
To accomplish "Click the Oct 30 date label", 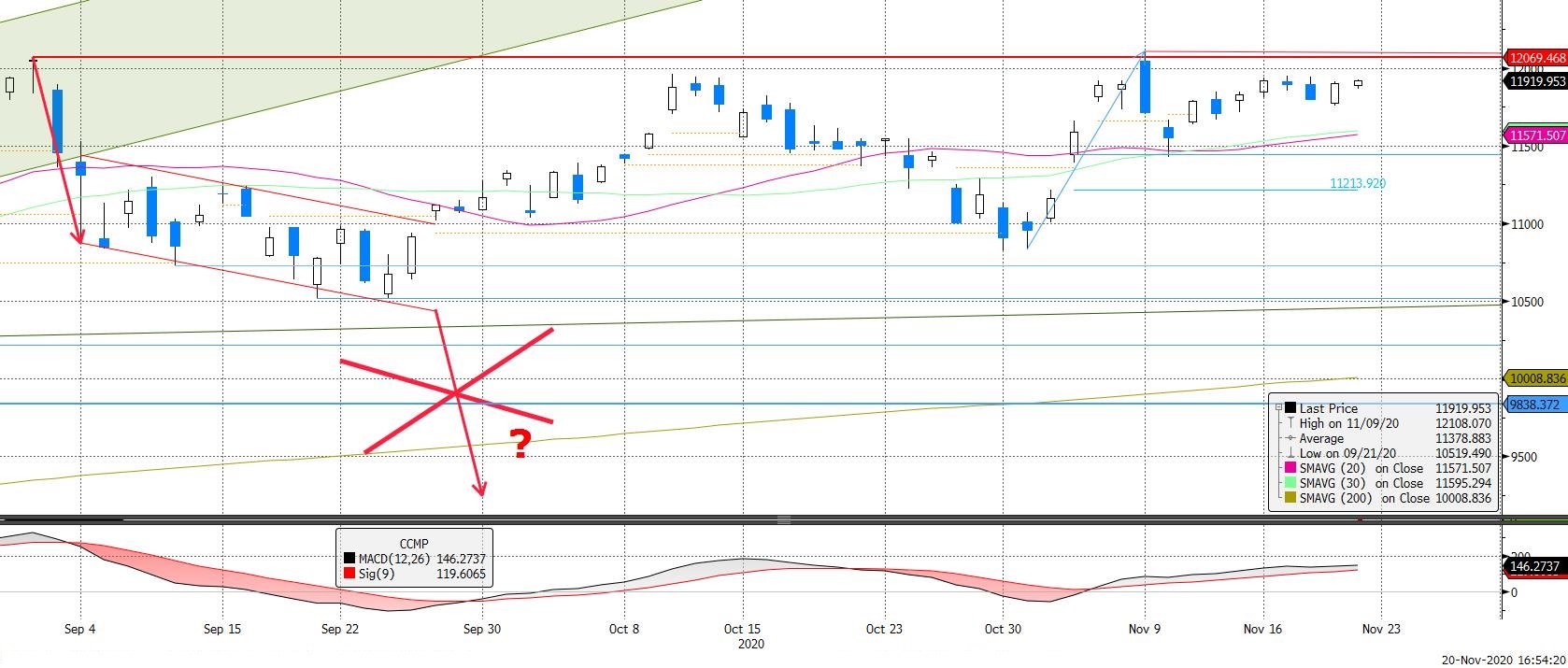I will [x=1003, y=629].
